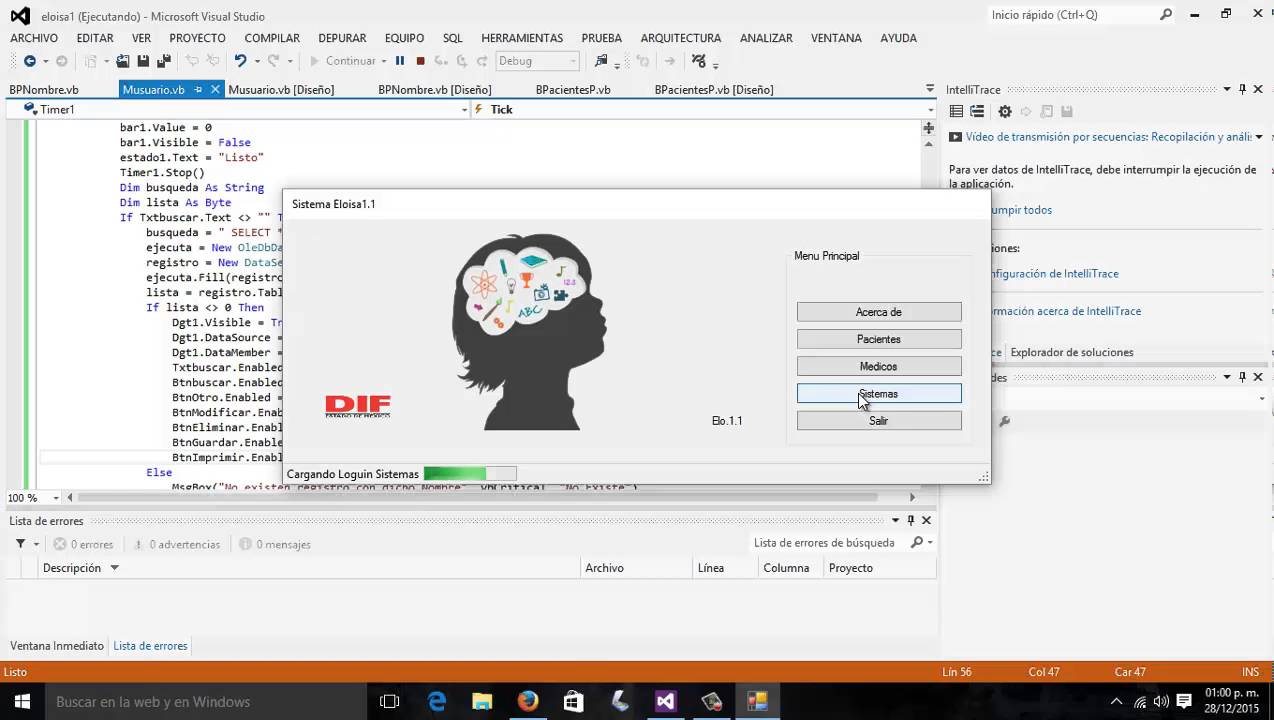Click the child head silhouette image
This screenshot has width=1274, height=720.
click(529, 332)
